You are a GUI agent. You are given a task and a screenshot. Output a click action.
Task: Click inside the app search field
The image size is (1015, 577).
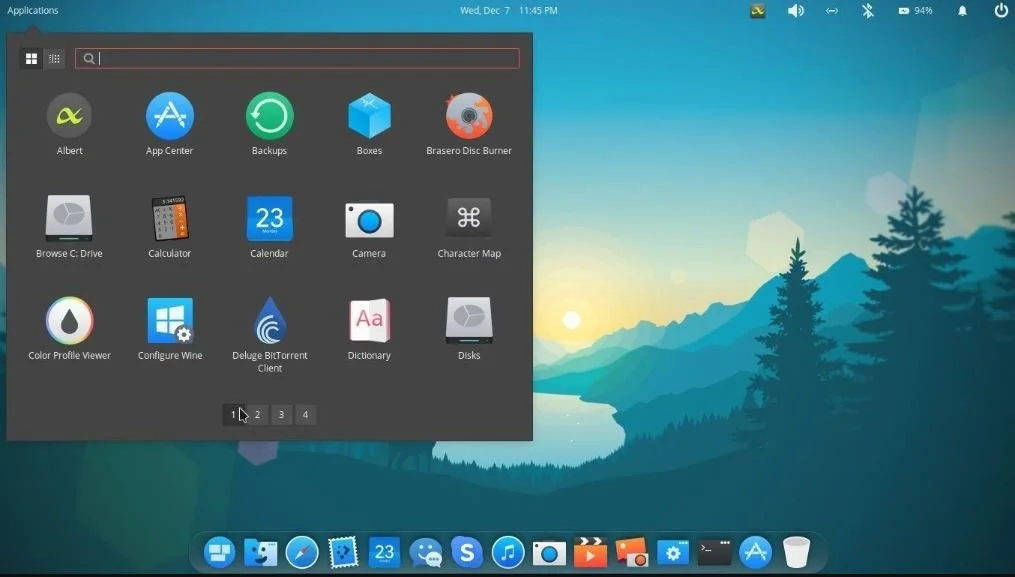click(296, 58)
